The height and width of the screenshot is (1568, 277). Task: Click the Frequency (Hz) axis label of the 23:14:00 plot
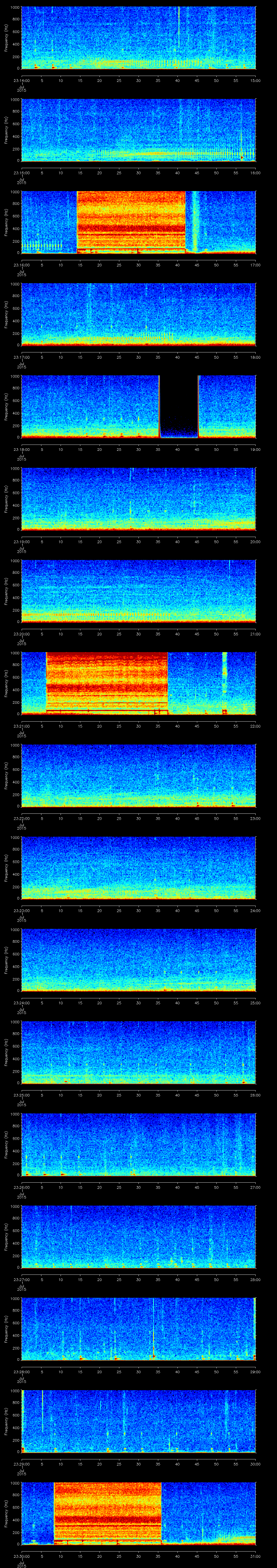tap(6, 38)
